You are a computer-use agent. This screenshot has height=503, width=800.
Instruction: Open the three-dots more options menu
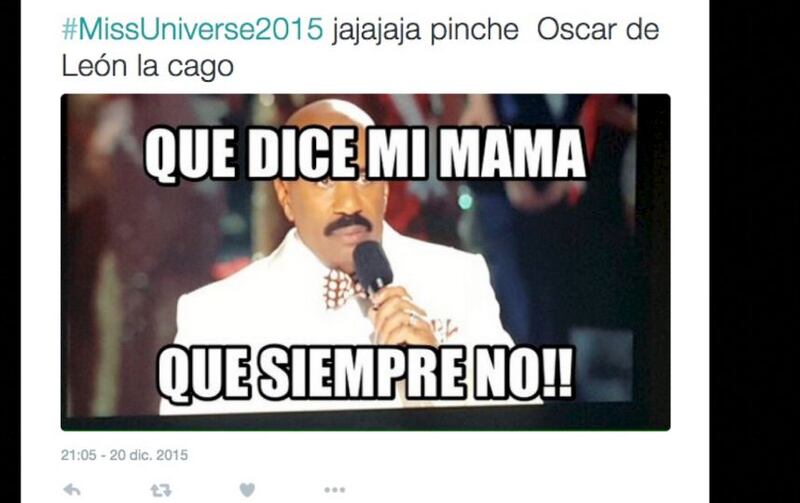(335, 490)
